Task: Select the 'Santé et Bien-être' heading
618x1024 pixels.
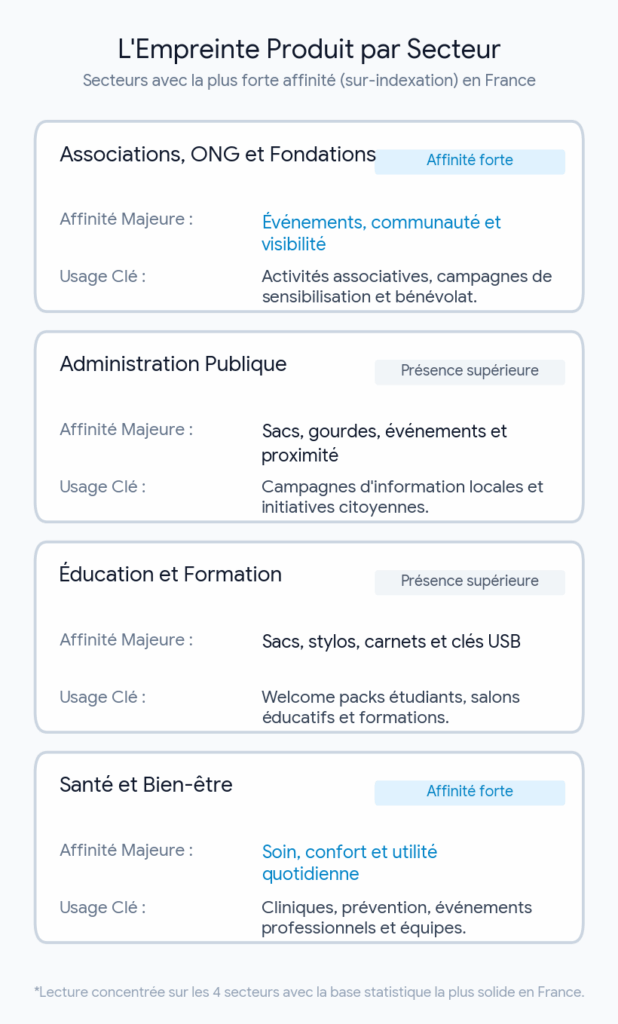Action: (x=146, y=784)
